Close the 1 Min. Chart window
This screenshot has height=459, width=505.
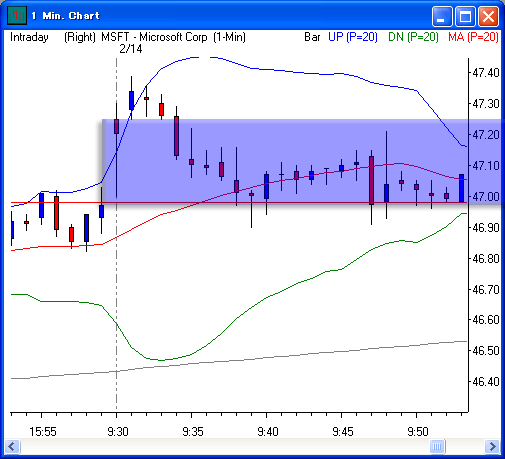point(488,16)
